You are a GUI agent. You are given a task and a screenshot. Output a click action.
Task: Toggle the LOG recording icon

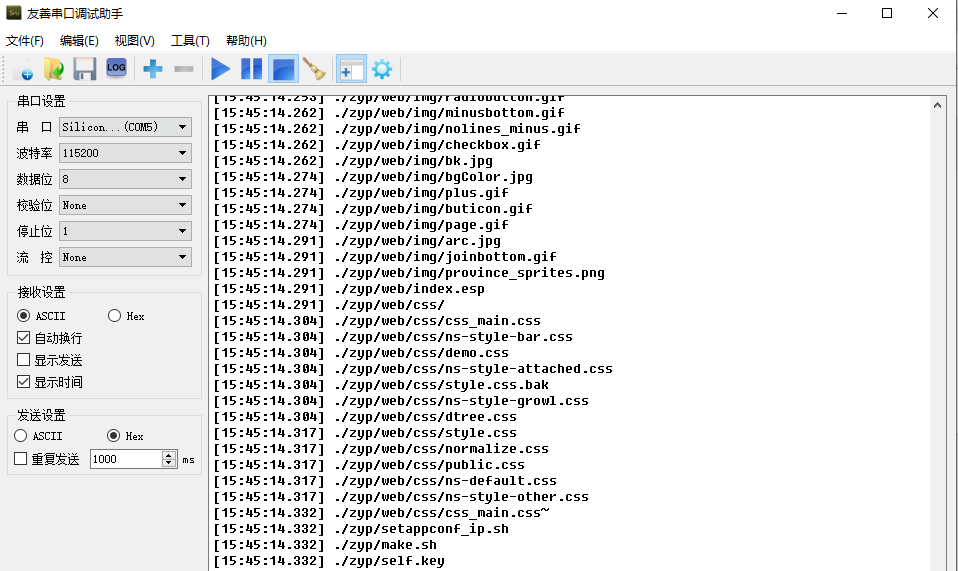pos(116,68)
